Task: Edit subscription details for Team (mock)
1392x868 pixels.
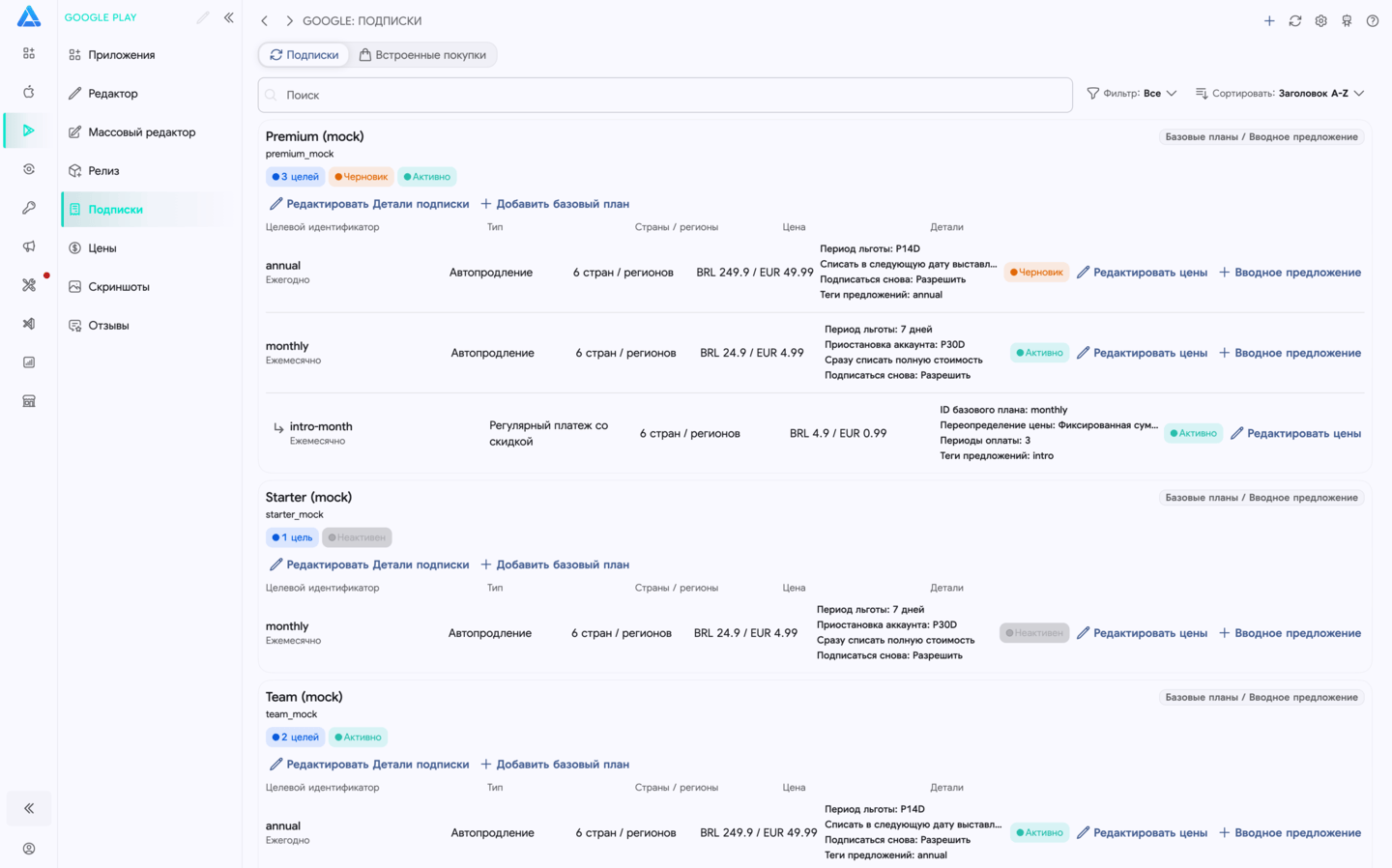Action: (369, 765)
